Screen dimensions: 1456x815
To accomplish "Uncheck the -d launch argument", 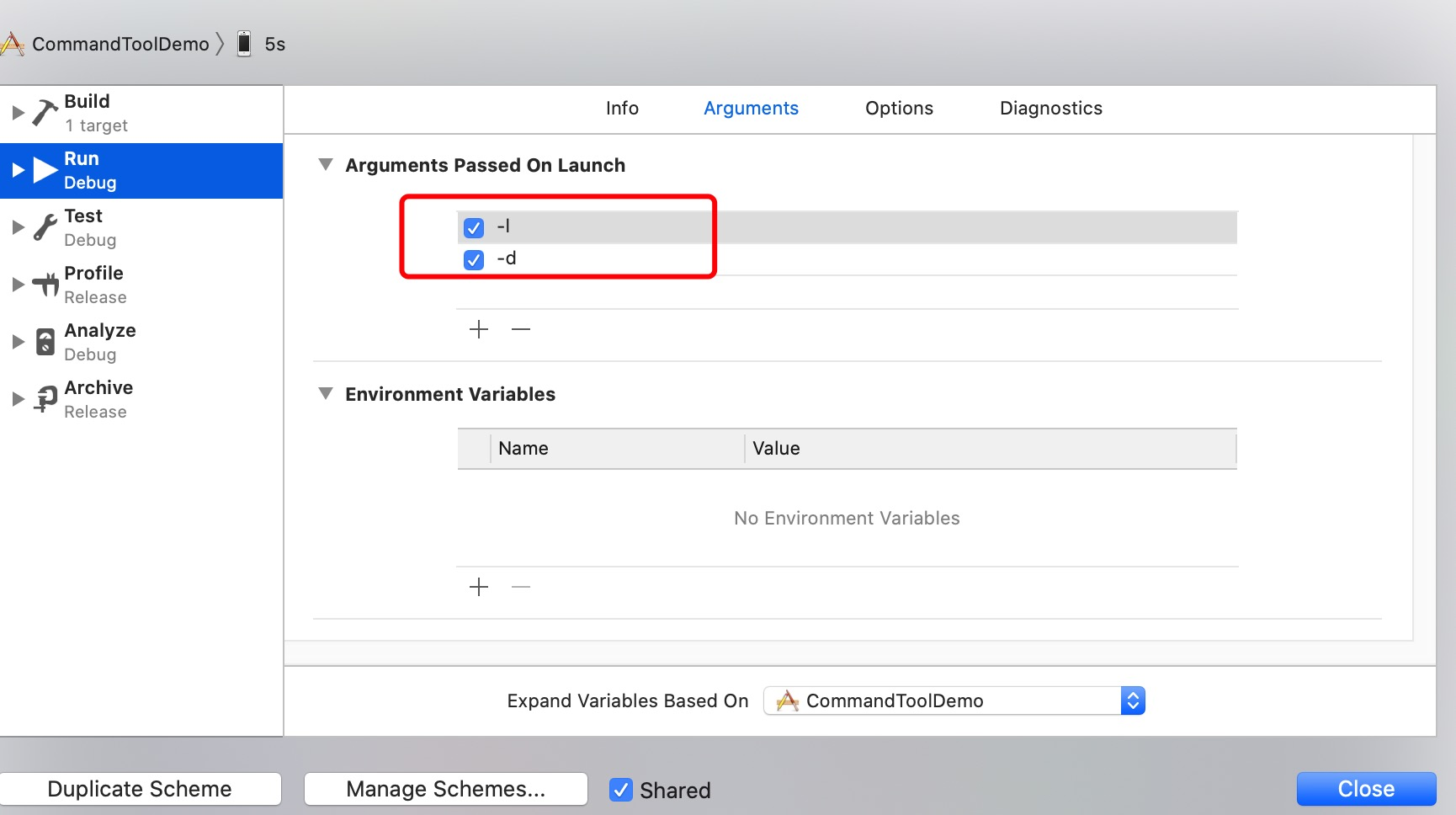I will 474,259.
